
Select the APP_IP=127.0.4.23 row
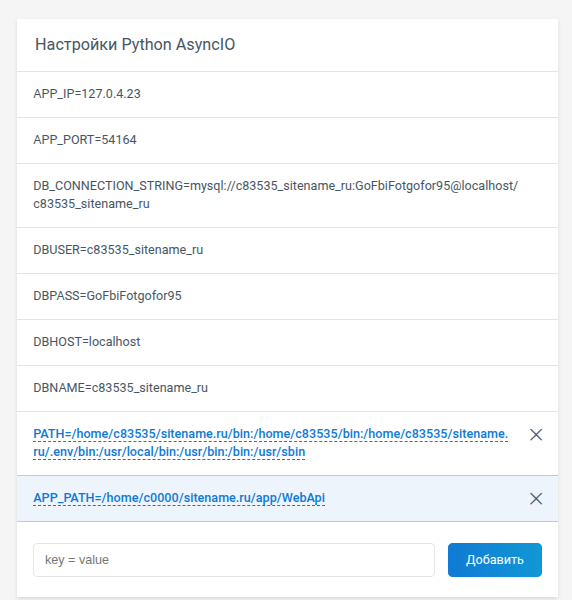click(287, 94)
